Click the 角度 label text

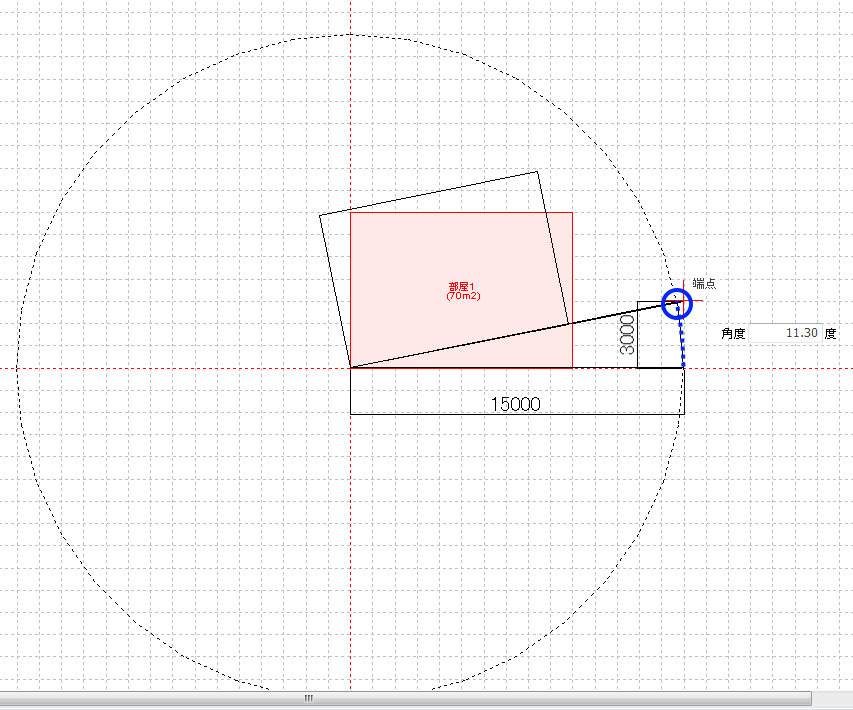tap(733, 333)
